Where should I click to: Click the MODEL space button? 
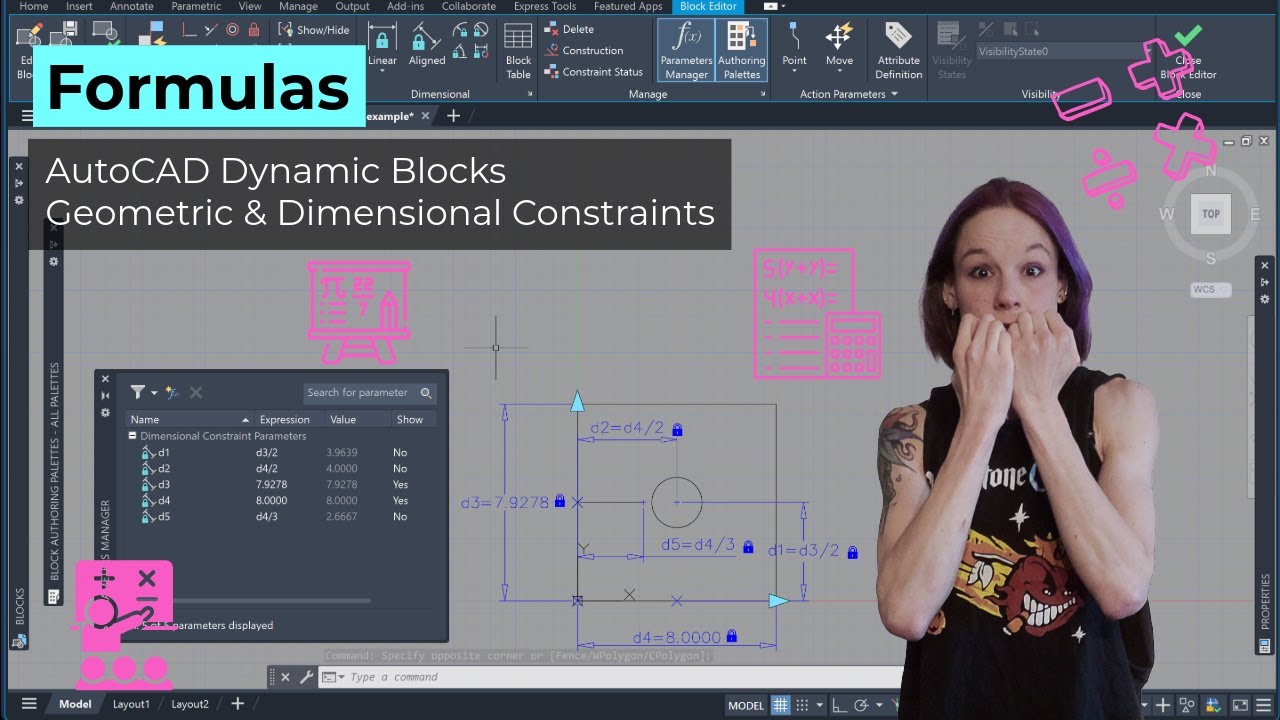pos(746,705)
